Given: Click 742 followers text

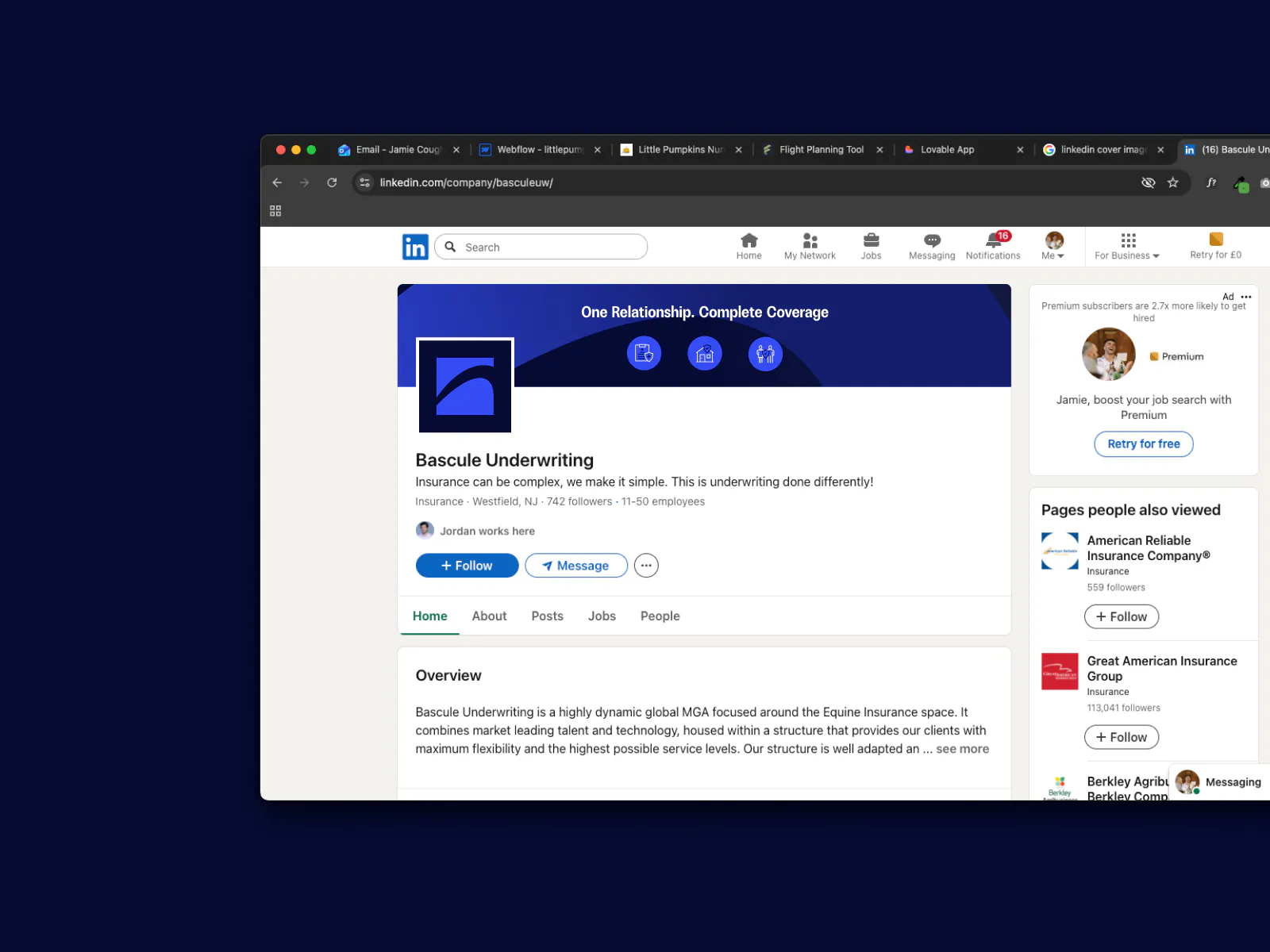Looking at the screenshot, I should tap(579, 502).
